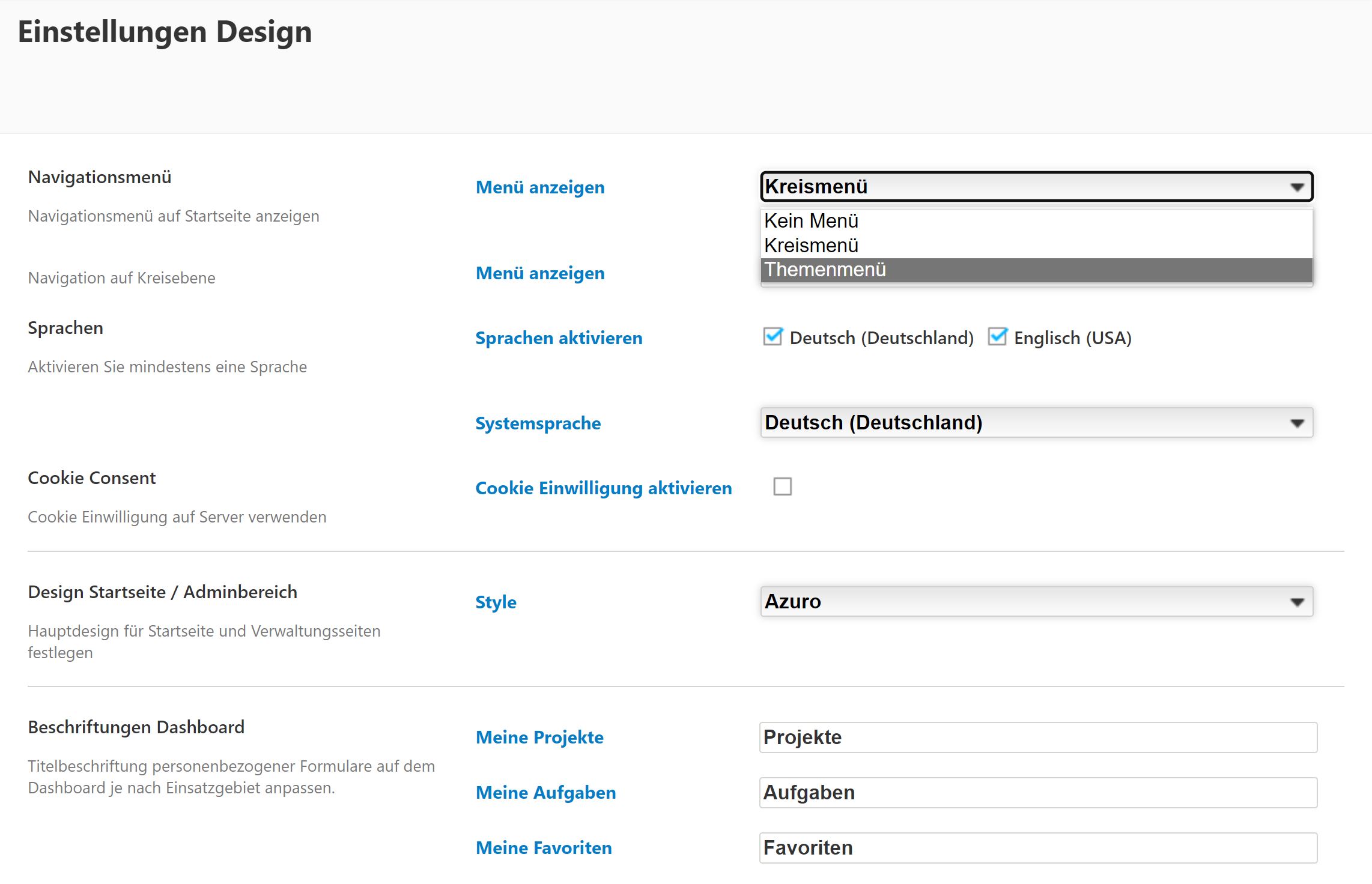Click the 'Menü anzeigen' label beside Navigation auf Kreisebene
The image size is (1372, 884).
point(540,273)
